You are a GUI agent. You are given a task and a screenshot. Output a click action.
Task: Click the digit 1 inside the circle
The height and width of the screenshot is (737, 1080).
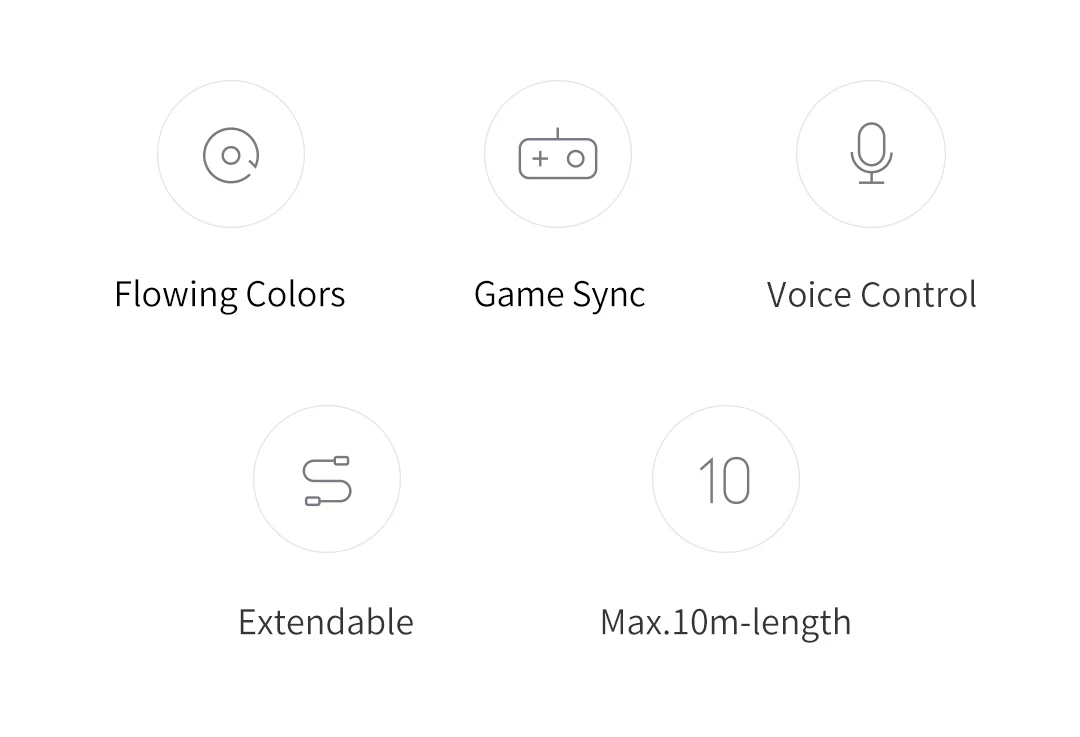pyautogui.click(x=707, y=480)
